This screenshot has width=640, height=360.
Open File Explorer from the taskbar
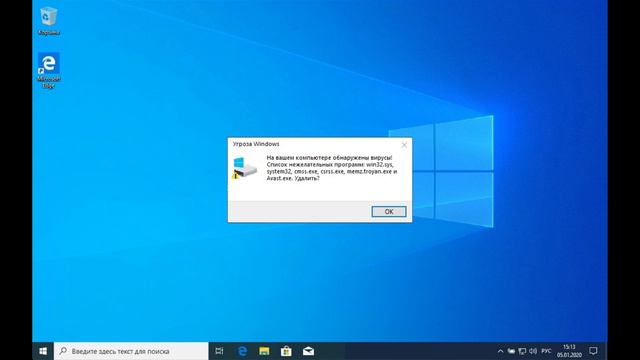[264, 351]
